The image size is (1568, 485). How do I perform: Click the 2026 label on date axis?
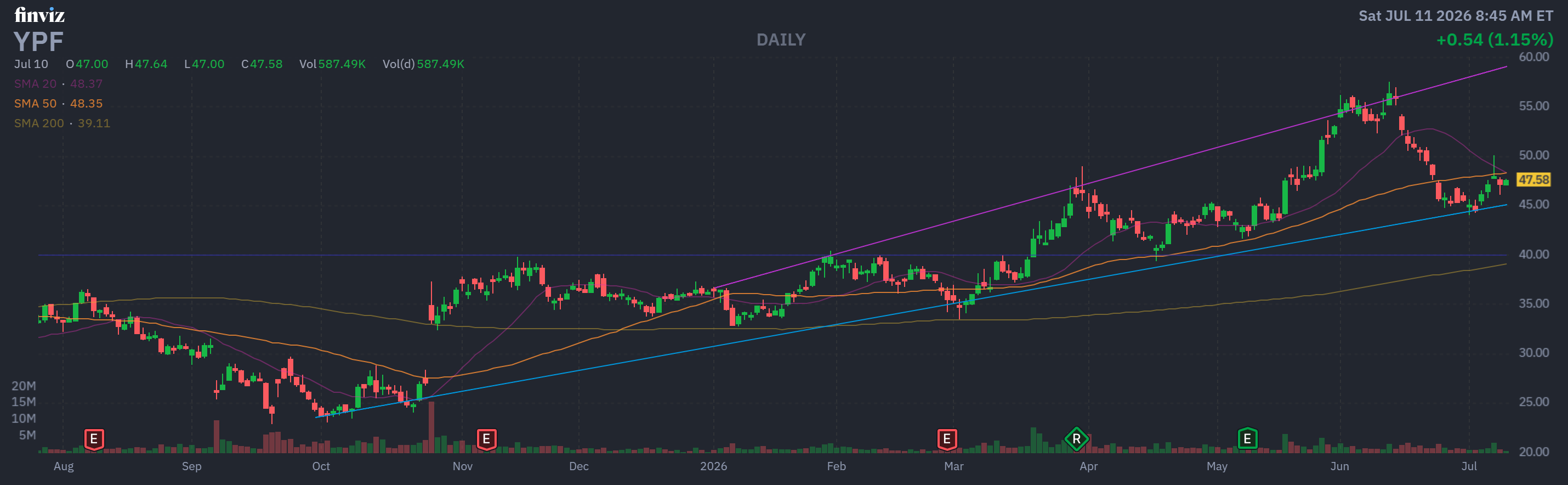[713, 466]
